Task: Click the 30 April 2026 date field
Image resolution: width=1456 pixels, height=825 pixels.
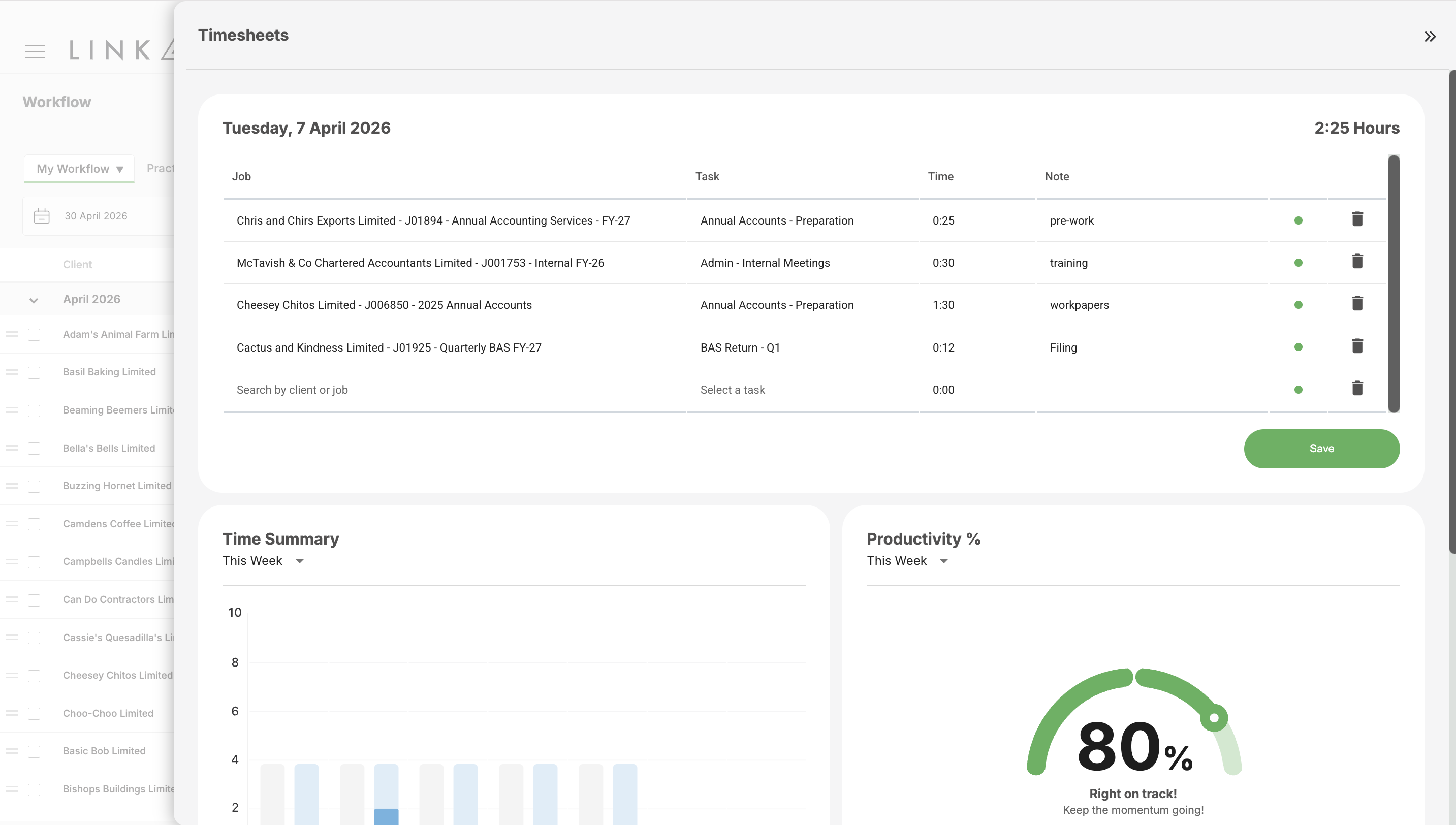Action: coord(99,216)
